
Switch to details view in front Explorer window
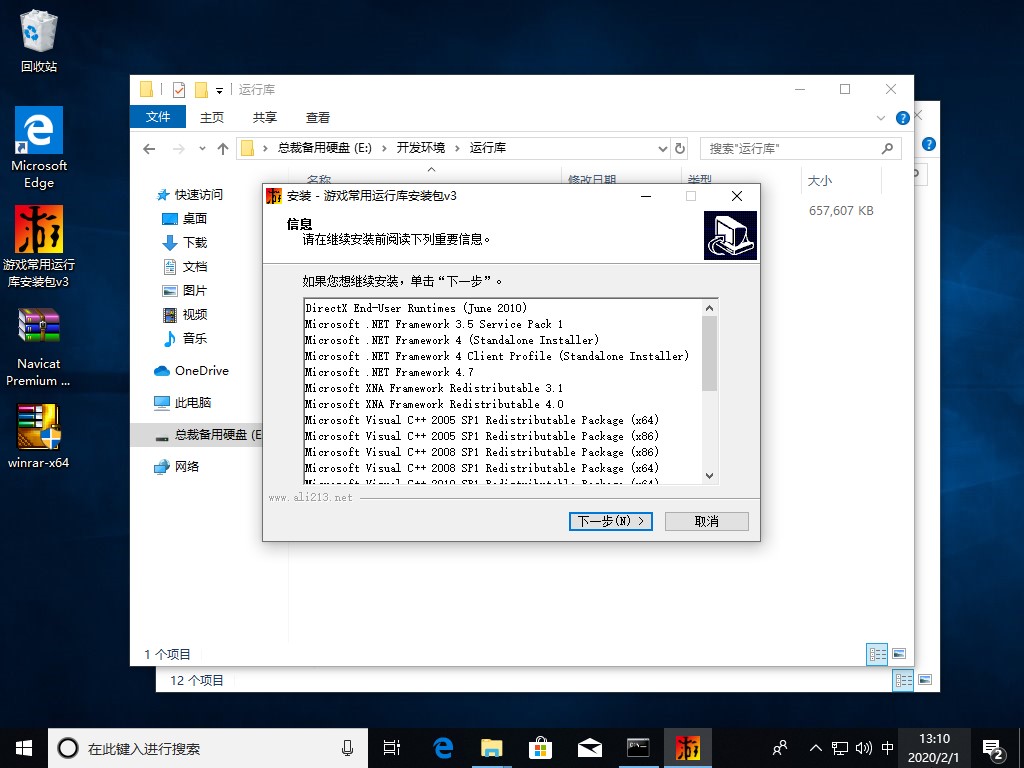[877, 654]
